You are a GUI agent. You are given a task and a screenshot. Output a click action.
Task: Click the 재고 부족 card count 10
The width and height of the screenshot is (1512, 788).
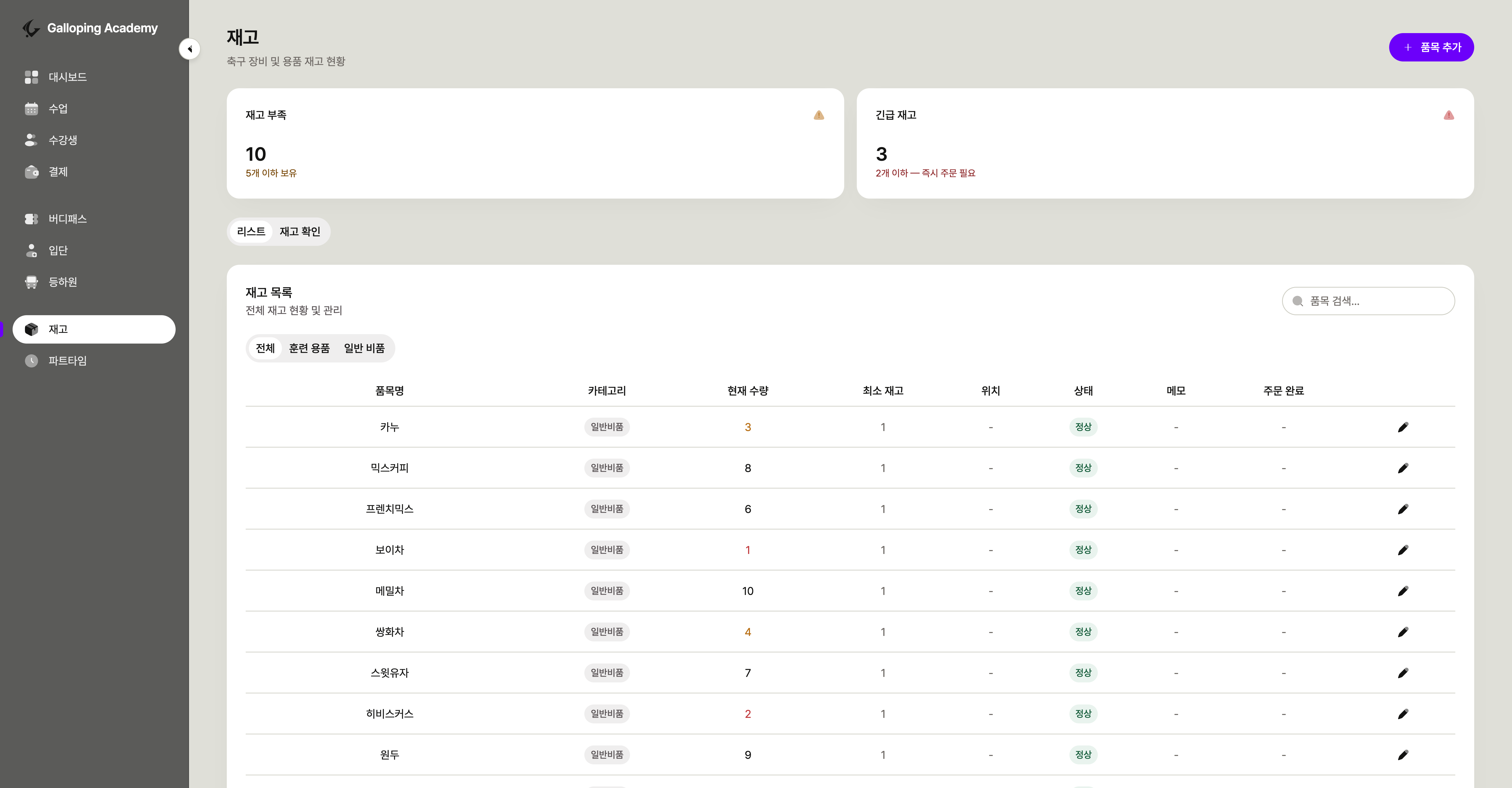pos(256,154)
